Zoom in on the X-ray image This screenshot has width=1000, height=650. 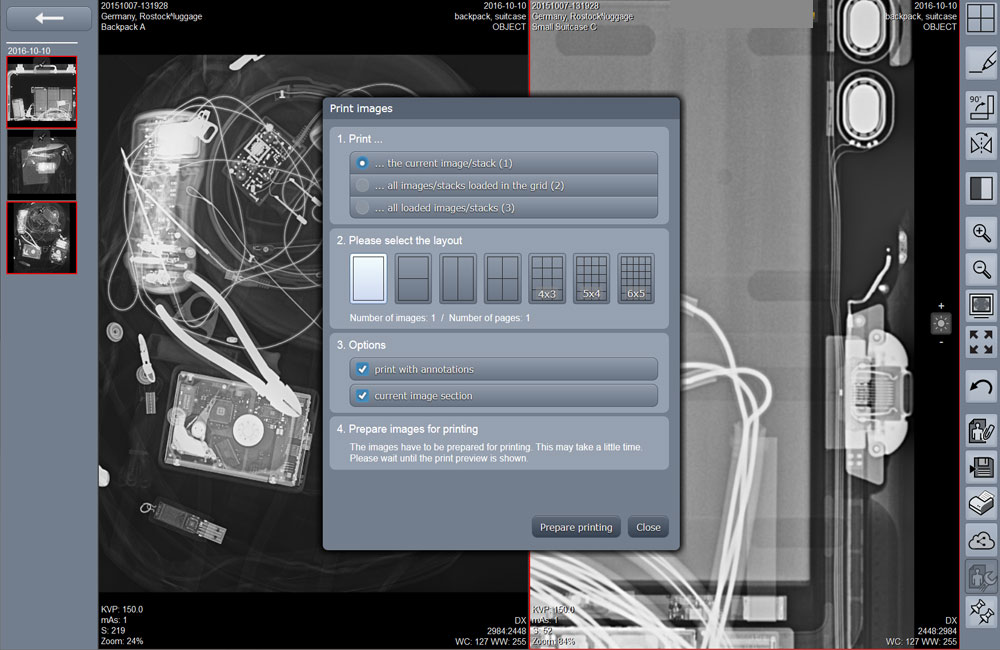[980, 233]
